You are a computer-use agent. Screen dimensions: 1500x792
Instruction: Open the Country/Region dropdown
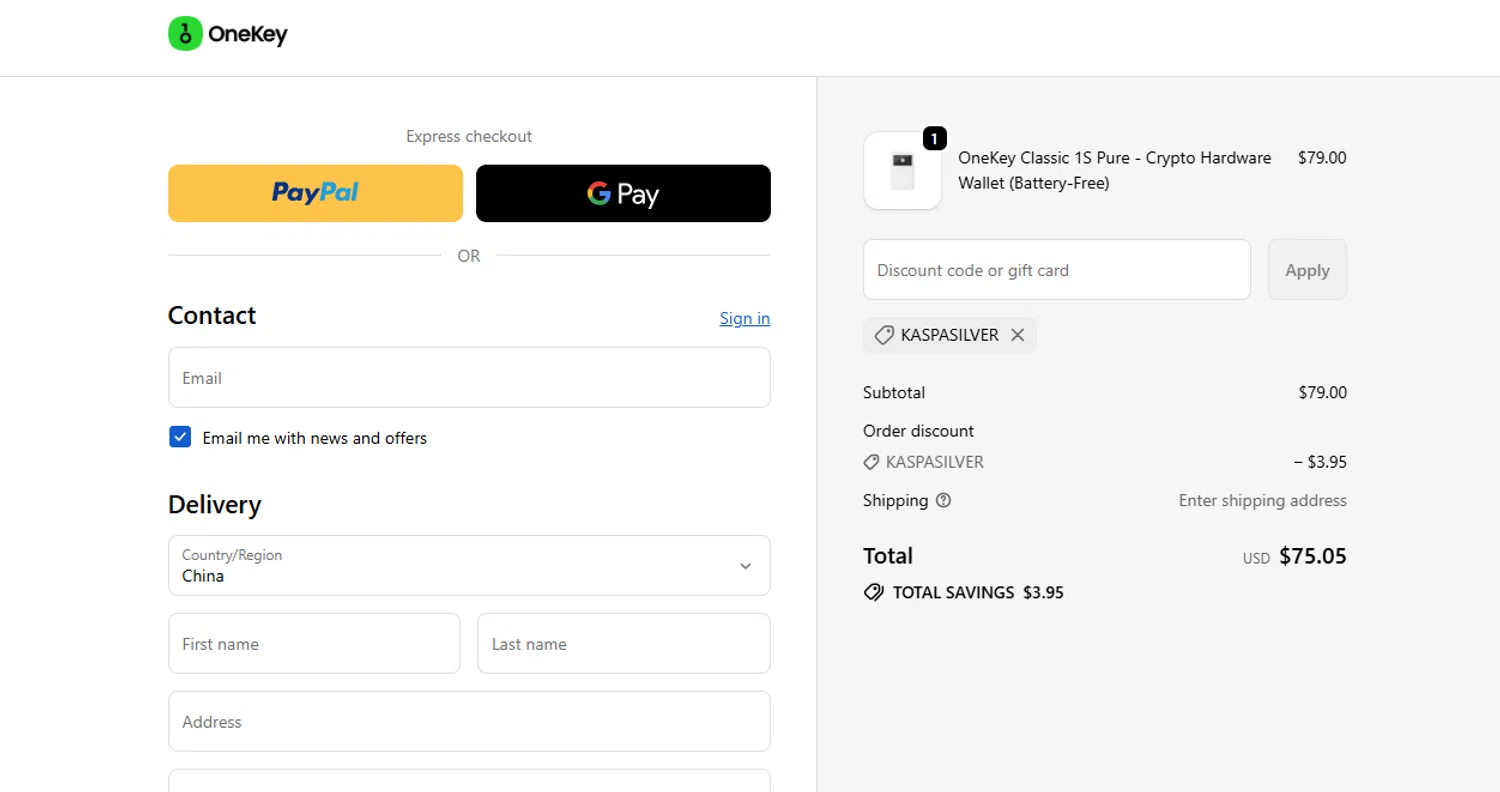[469, 565]
